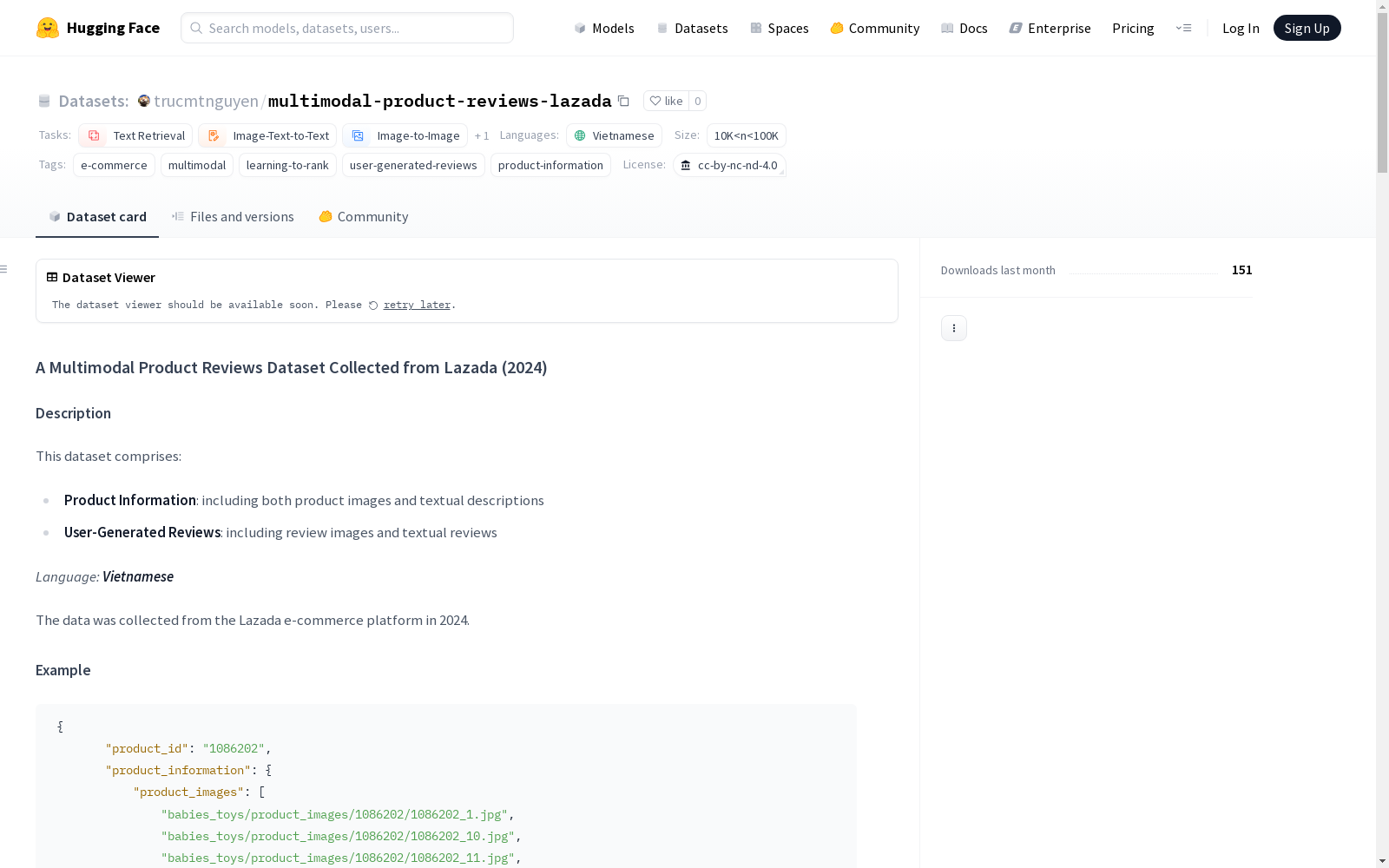Select the product-information tag

point(550,165)
